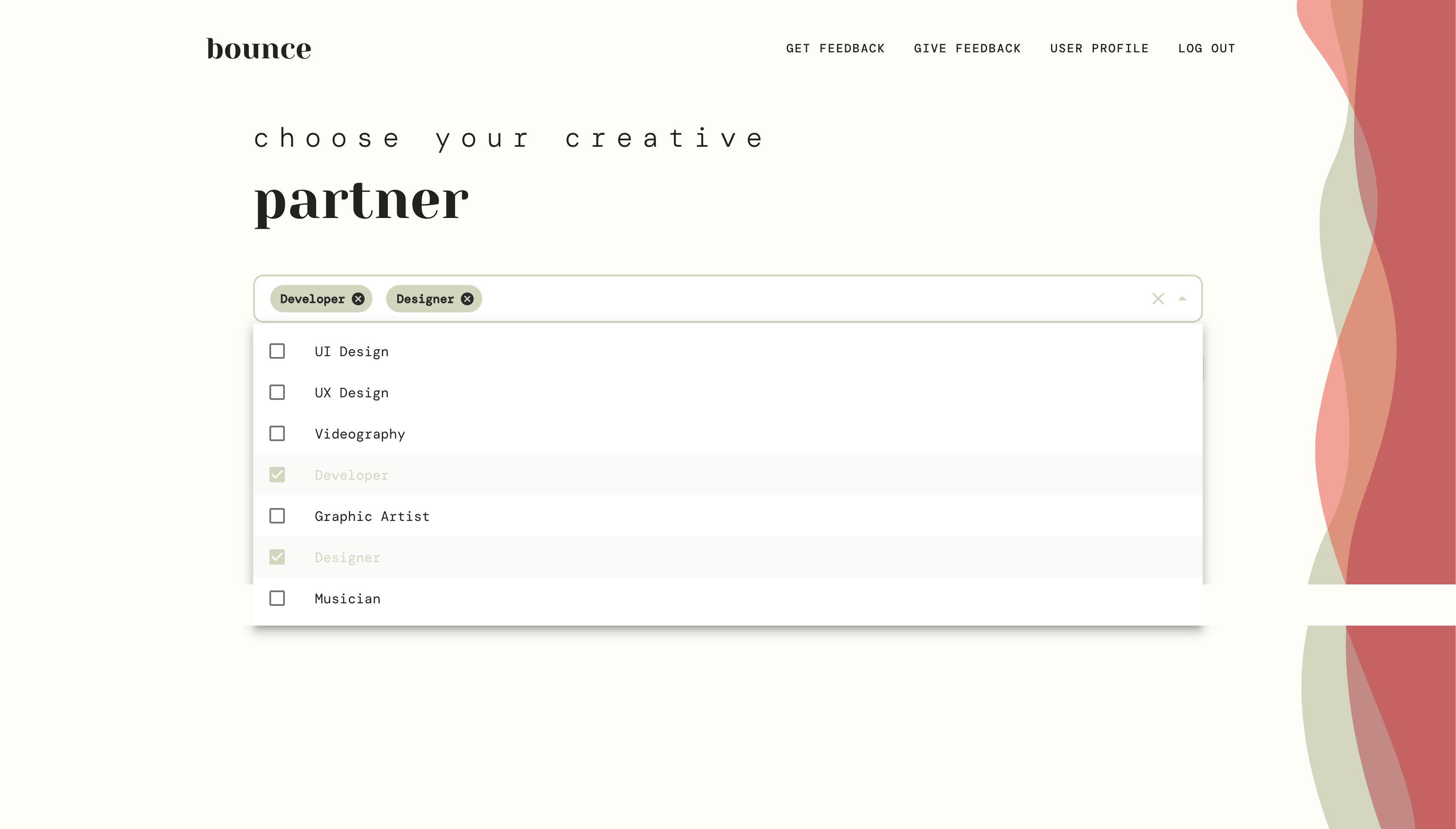Go to Give Feedback in the navigation
Screen dimensions: 1456x829
click(x=967, y=48)
